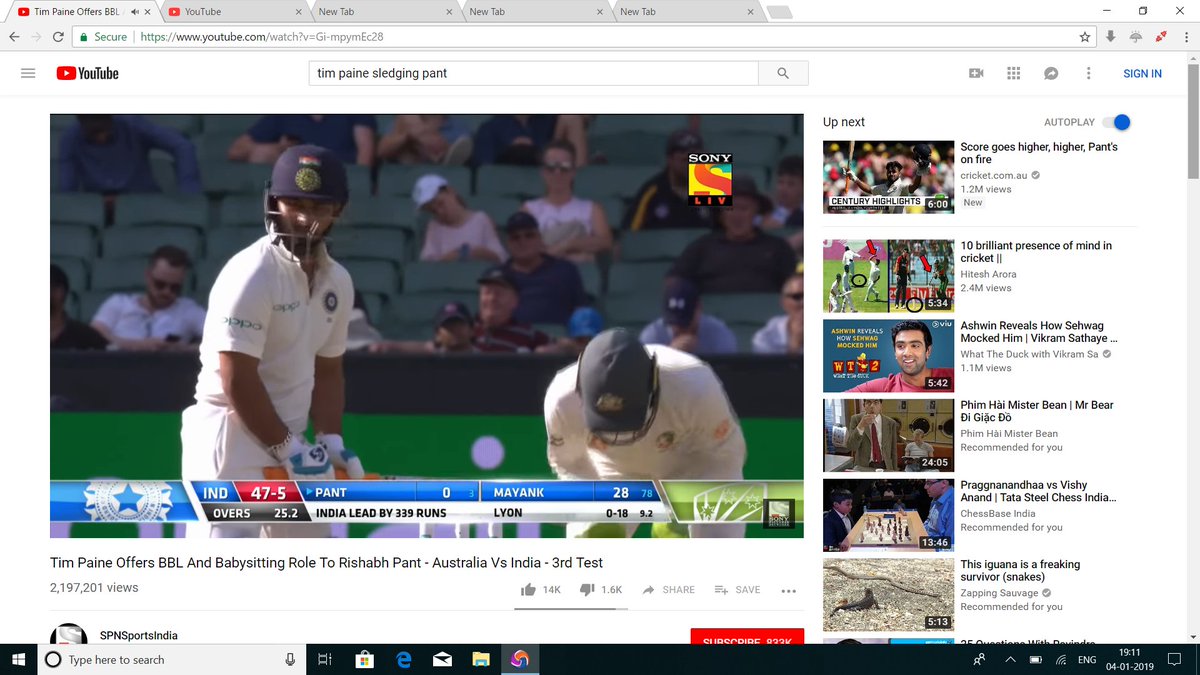Open 'Score goes higher, higher, Pant's on fire'
The image size is (1200, 675).
[1039, 153]
